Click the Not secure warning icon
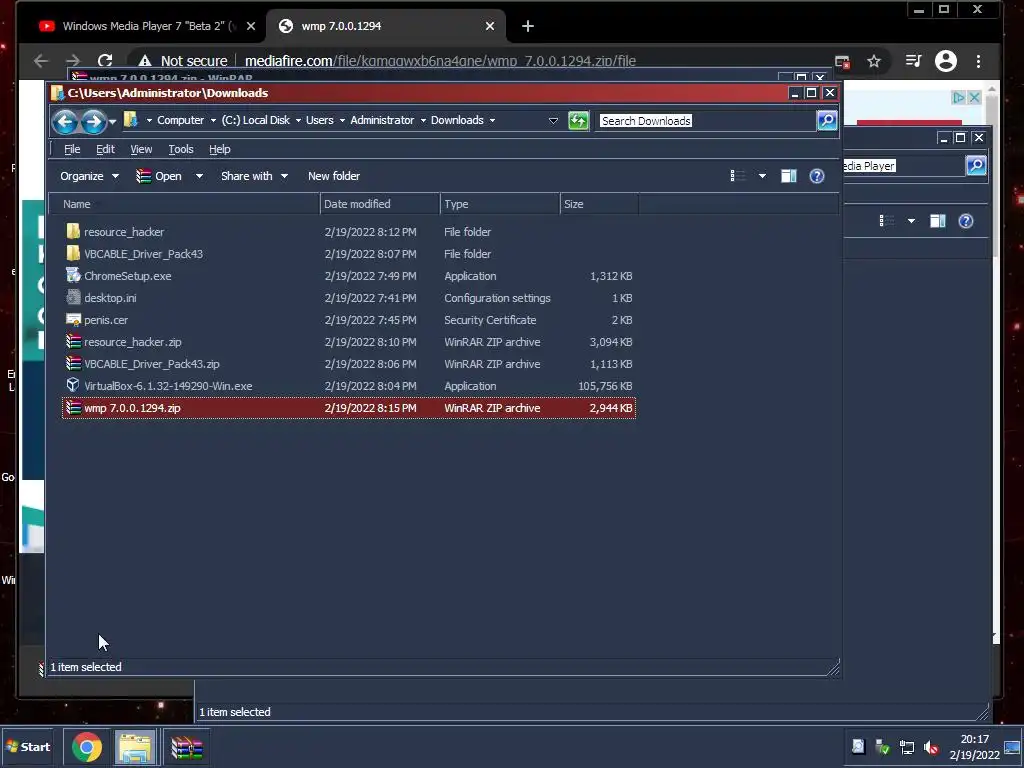This screenshot has width=1024, height=768. (x=145, y=61)
